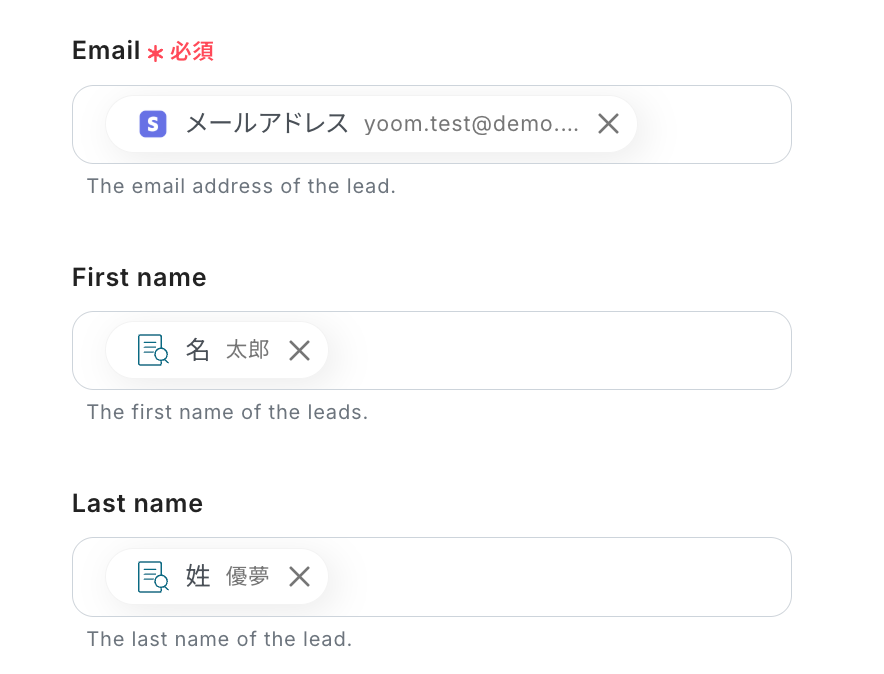
Task: Remove the 名 太郎 chip
Action: click(299, 350)
